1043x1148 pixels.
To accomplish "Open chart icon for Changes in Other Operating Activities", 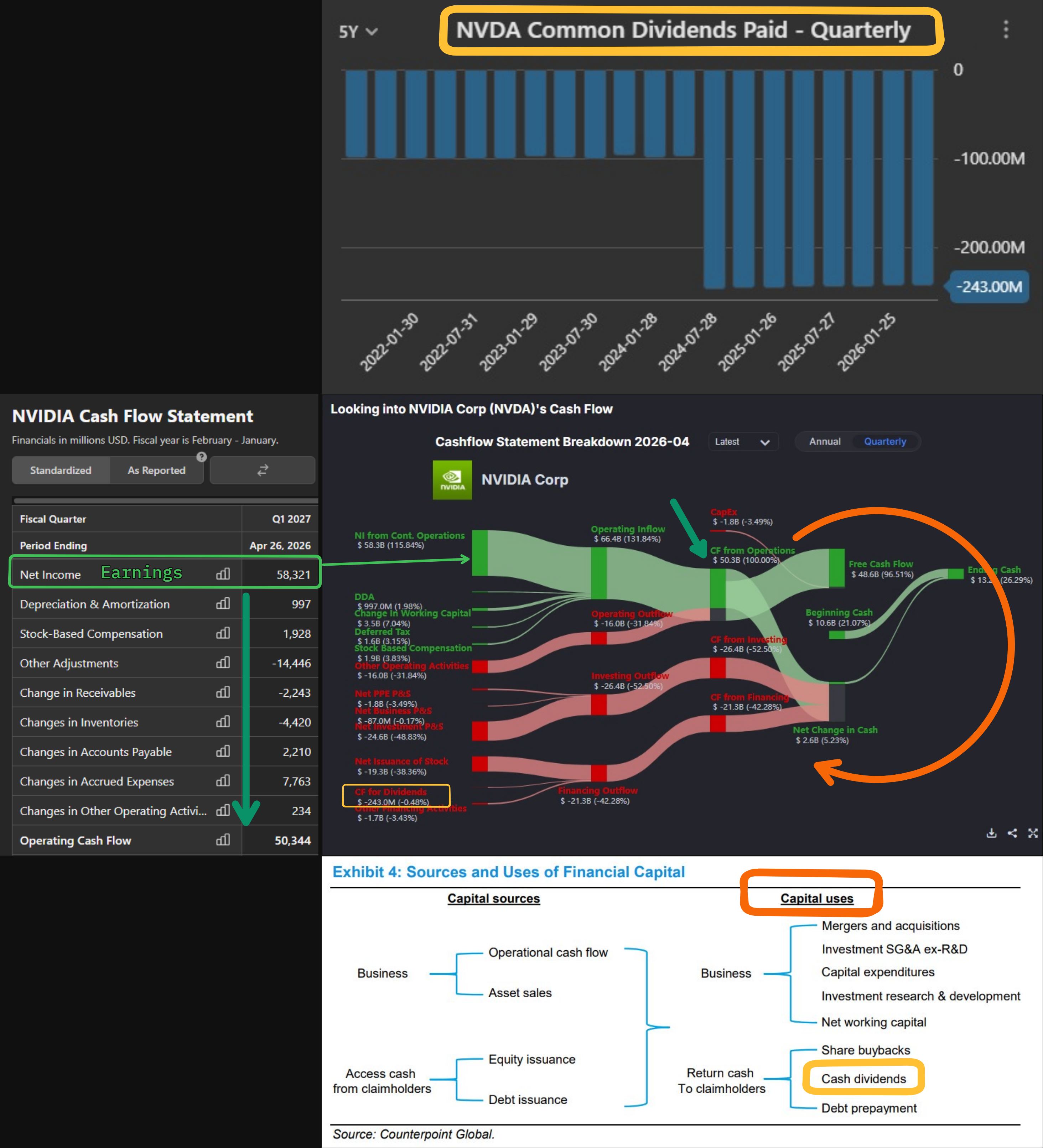I will point(223,810).
